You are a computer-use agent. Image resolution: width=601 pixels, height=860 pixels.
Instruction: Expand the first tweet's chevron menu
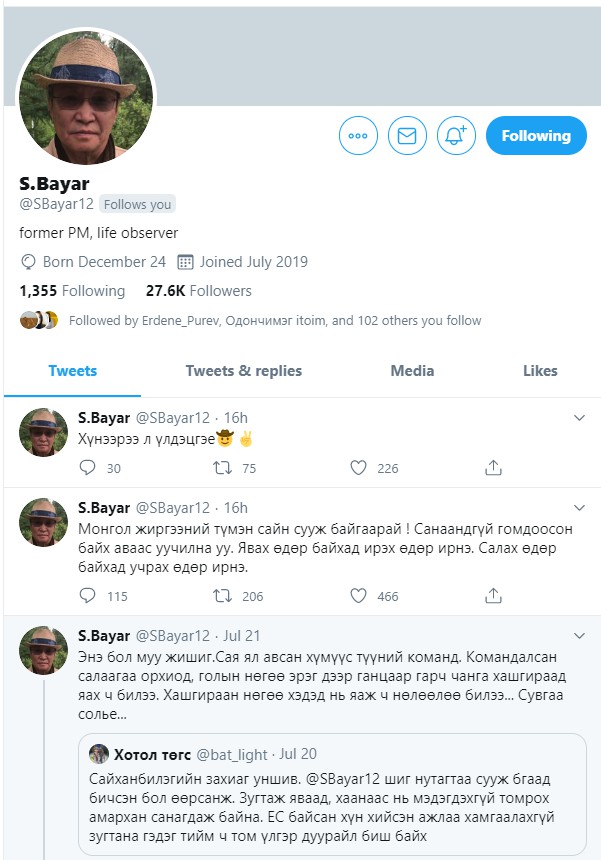coord(579,418)
